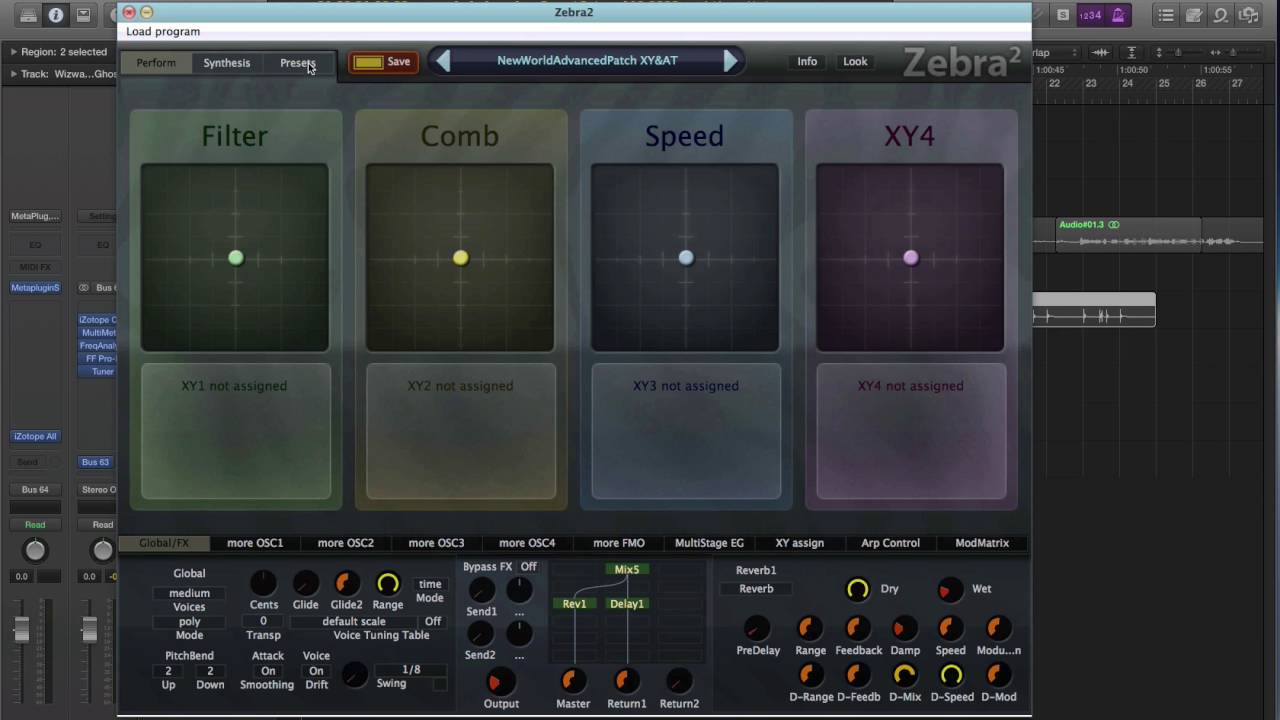1280x720 pixels.
Task: Click the Master knob
Action: coord(573,681)
